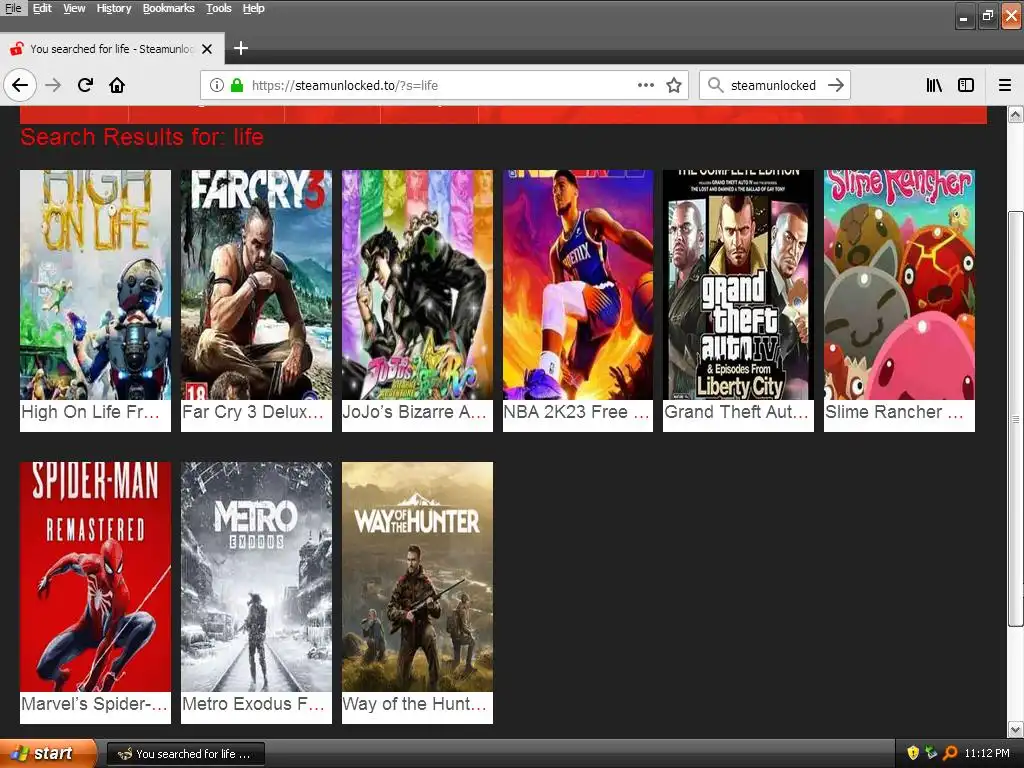
Task: Open the hamburger application menu
Action: click(1005, 85)
